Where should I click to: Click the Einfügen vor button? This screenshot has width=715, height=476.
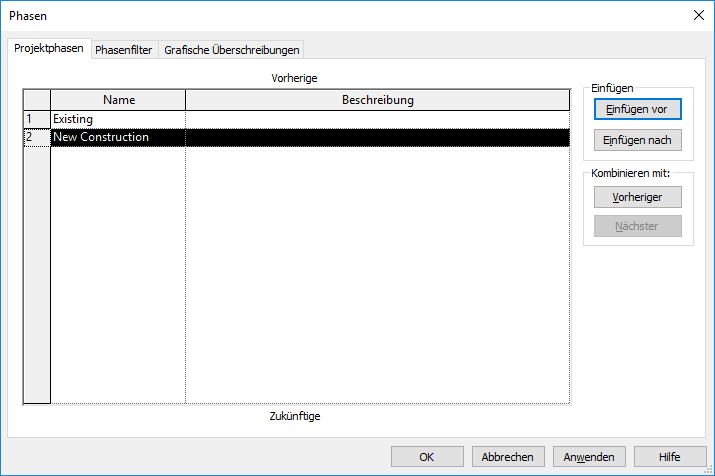click(637, 109)
